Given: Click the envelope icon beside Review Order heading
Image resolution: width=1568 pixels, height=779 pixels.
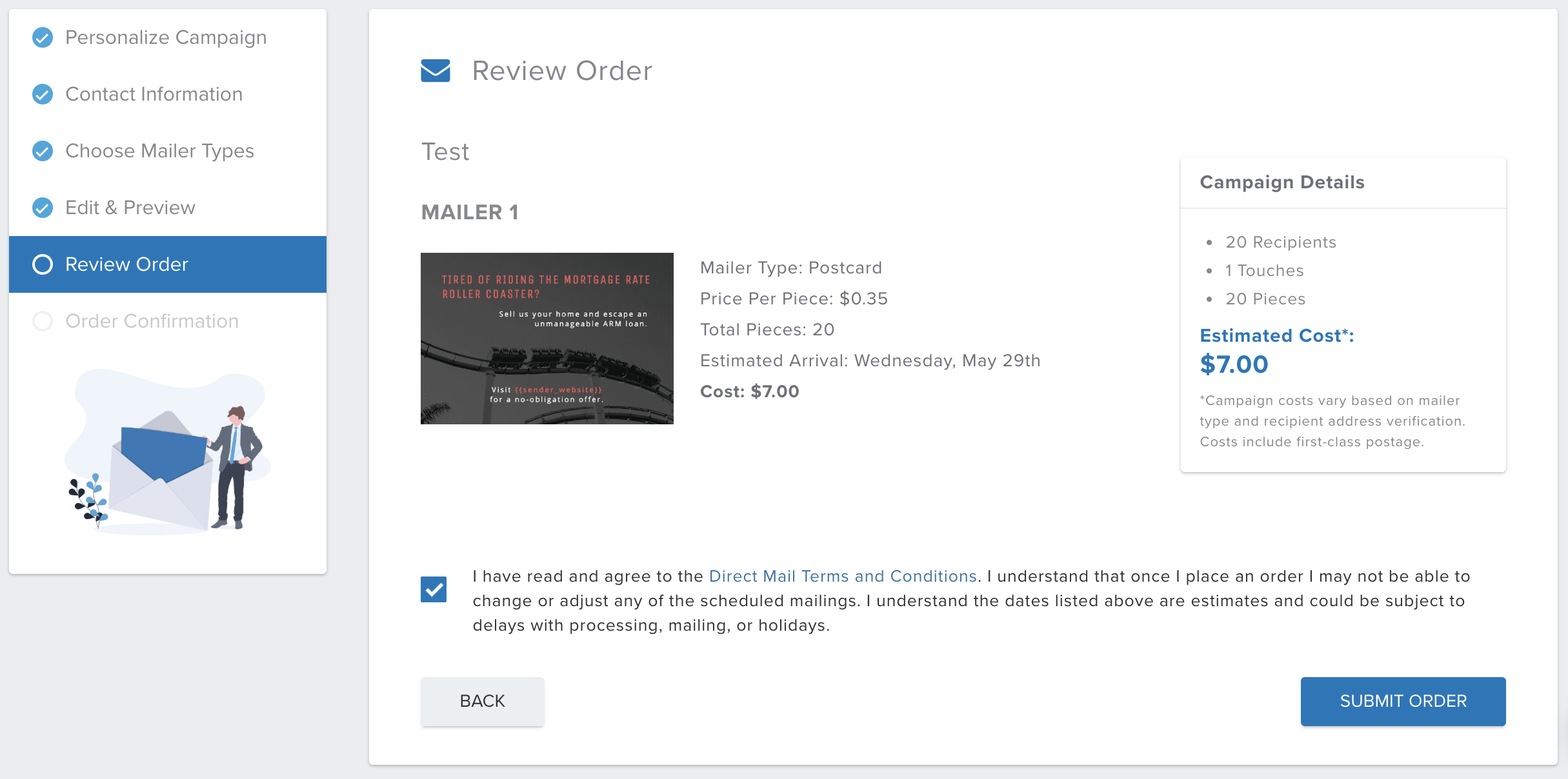Looking at the screenshot, I should (x=436, y=71).
